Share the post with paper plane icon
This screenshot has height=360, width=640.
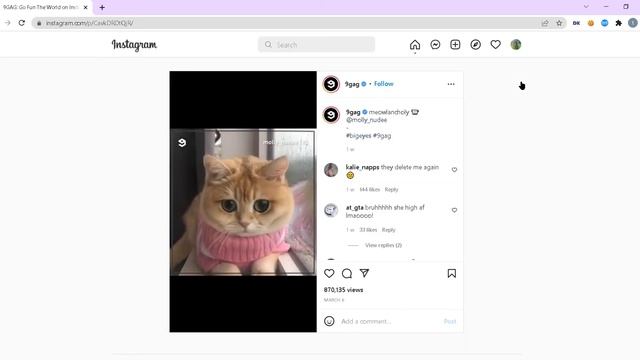364,273
